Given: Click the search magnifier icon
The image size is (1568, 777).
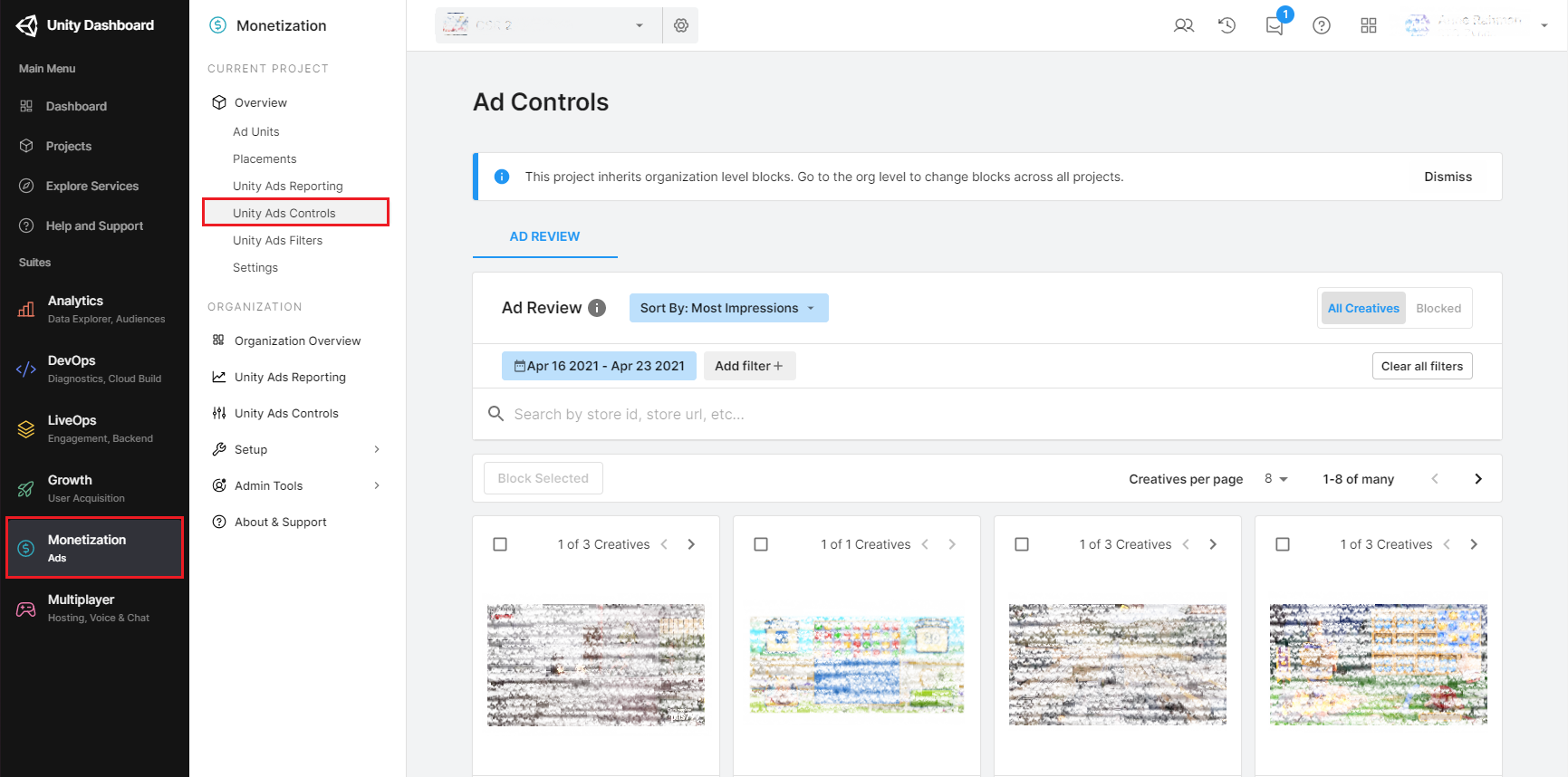Looking at the screenshot, I should [x=495, y=414].
